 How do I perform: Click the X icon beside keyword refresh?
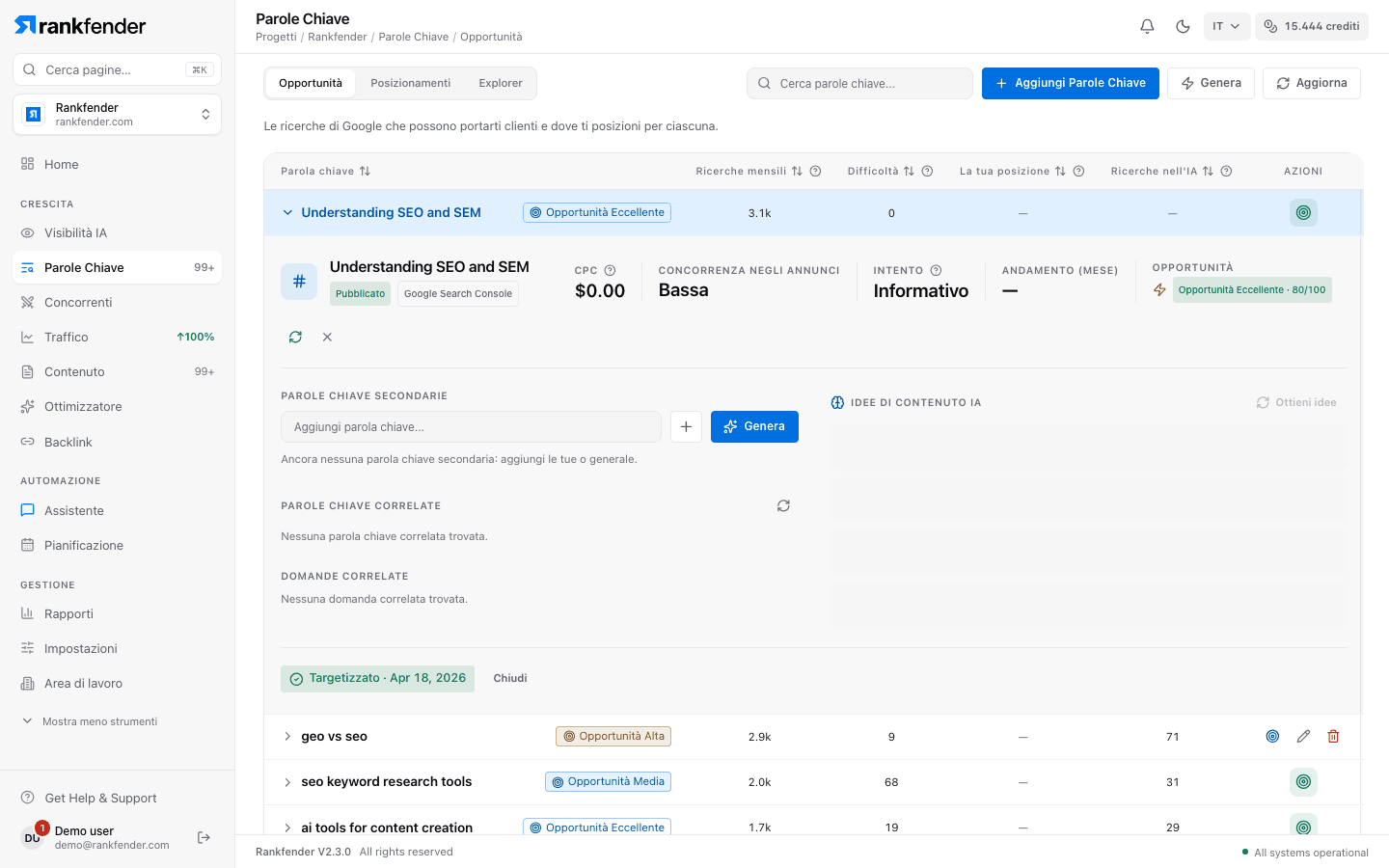pyautogui.click(x=327, y=337)
